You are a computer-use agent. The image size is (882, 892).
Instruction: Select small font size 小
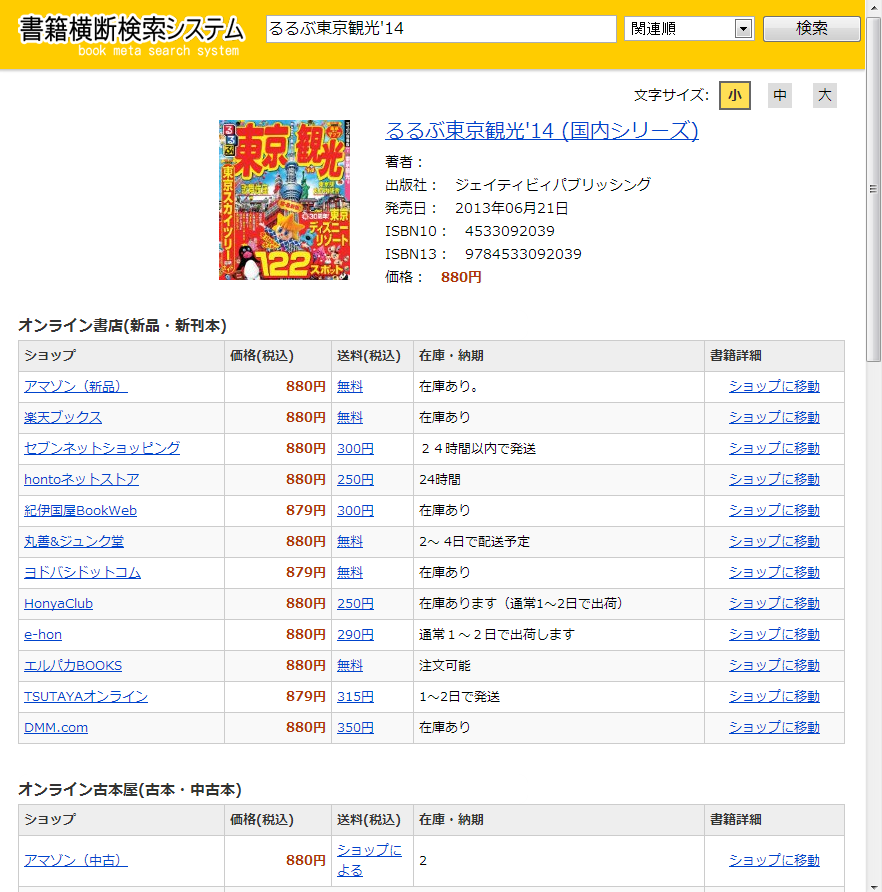coord(735,95)
